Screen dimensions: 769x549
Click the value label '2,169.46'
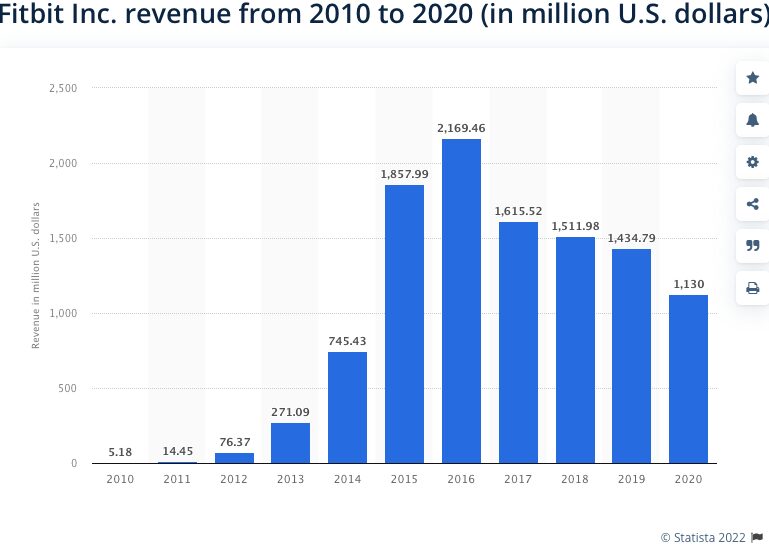pos(461,128)
